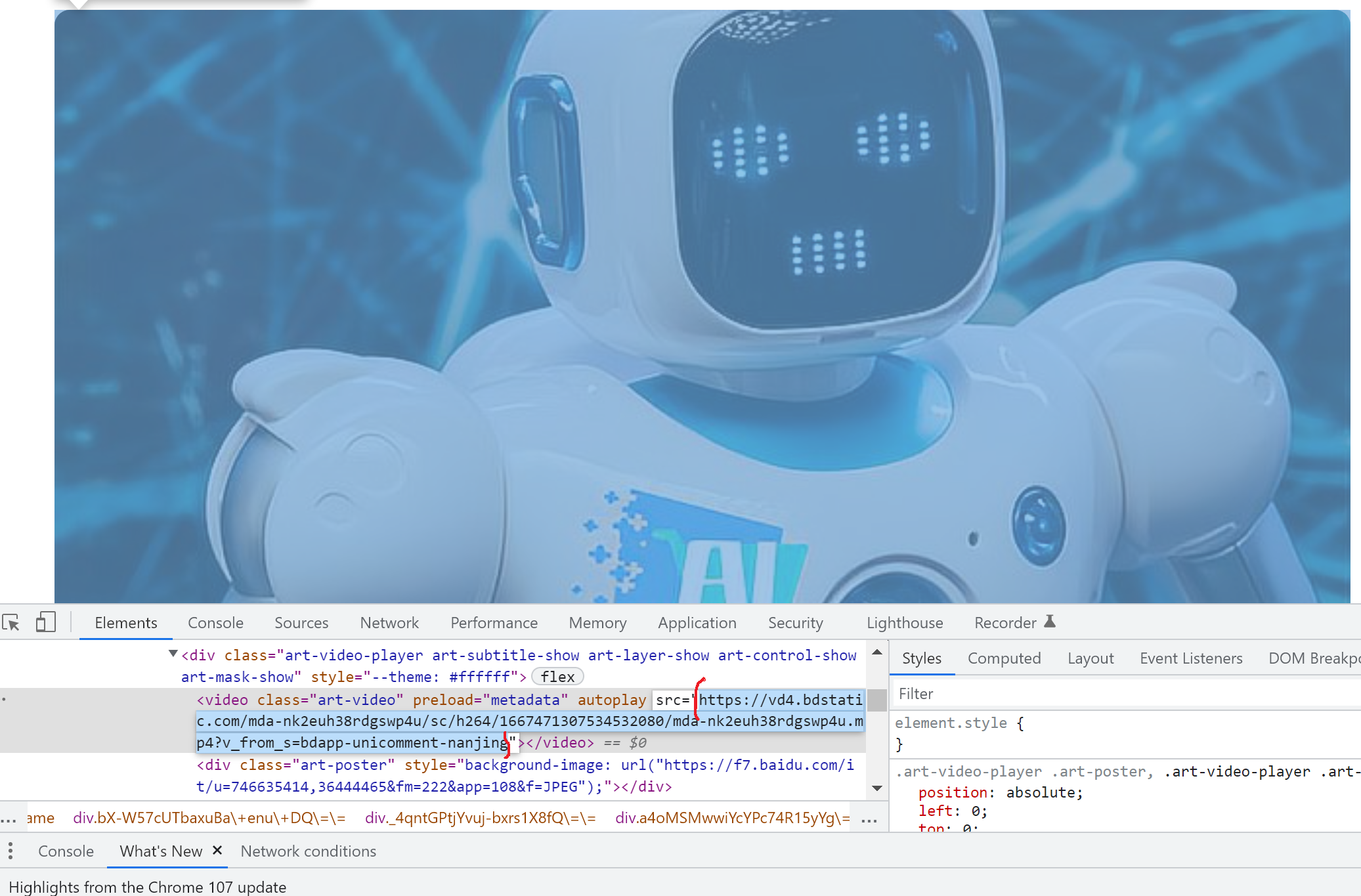This screenshot has width=1361, height=896.
Task: Select the Event Listeners sidebar tab
Action: tap(1191, 658)
